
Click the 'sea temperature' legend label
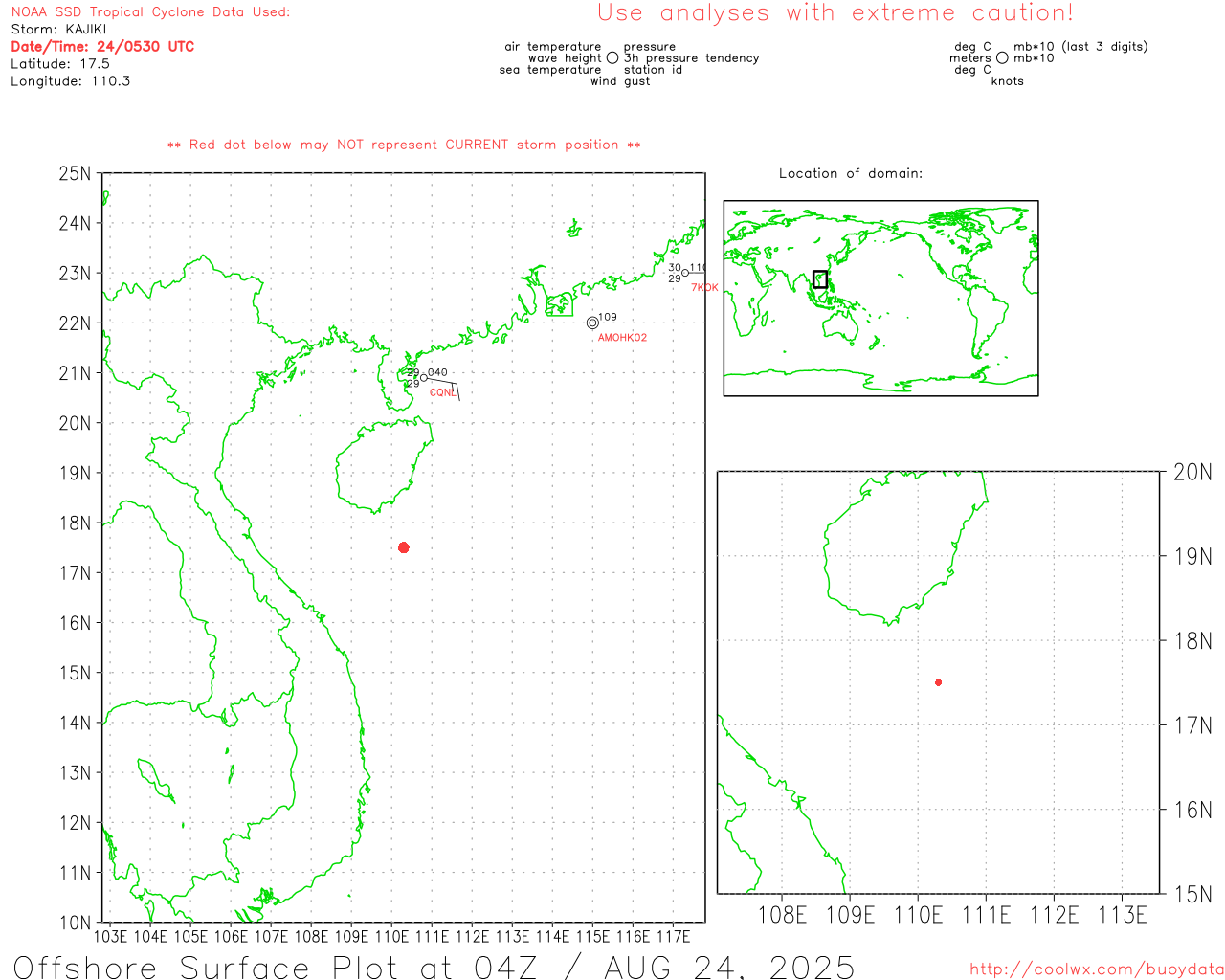[x=550, y=70]
